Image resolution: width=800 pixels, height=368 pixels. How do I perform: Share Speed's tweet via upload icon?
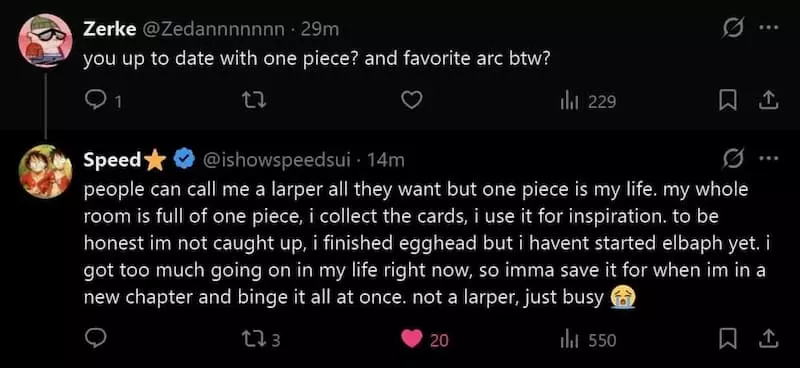(770, 339)
